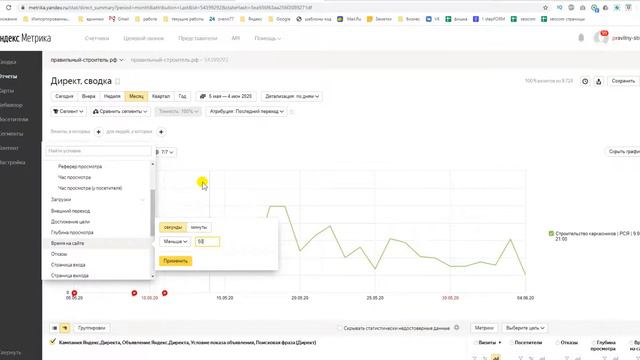Select the Неделя period tab
The image size is (640, 360).
(x=112, y=96)
